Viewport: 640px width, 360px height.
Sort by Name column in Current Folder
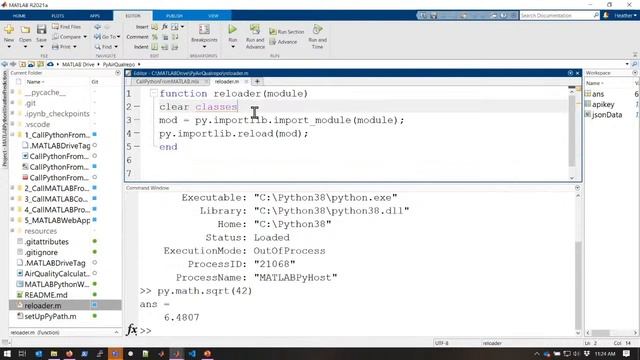point(35,82)
